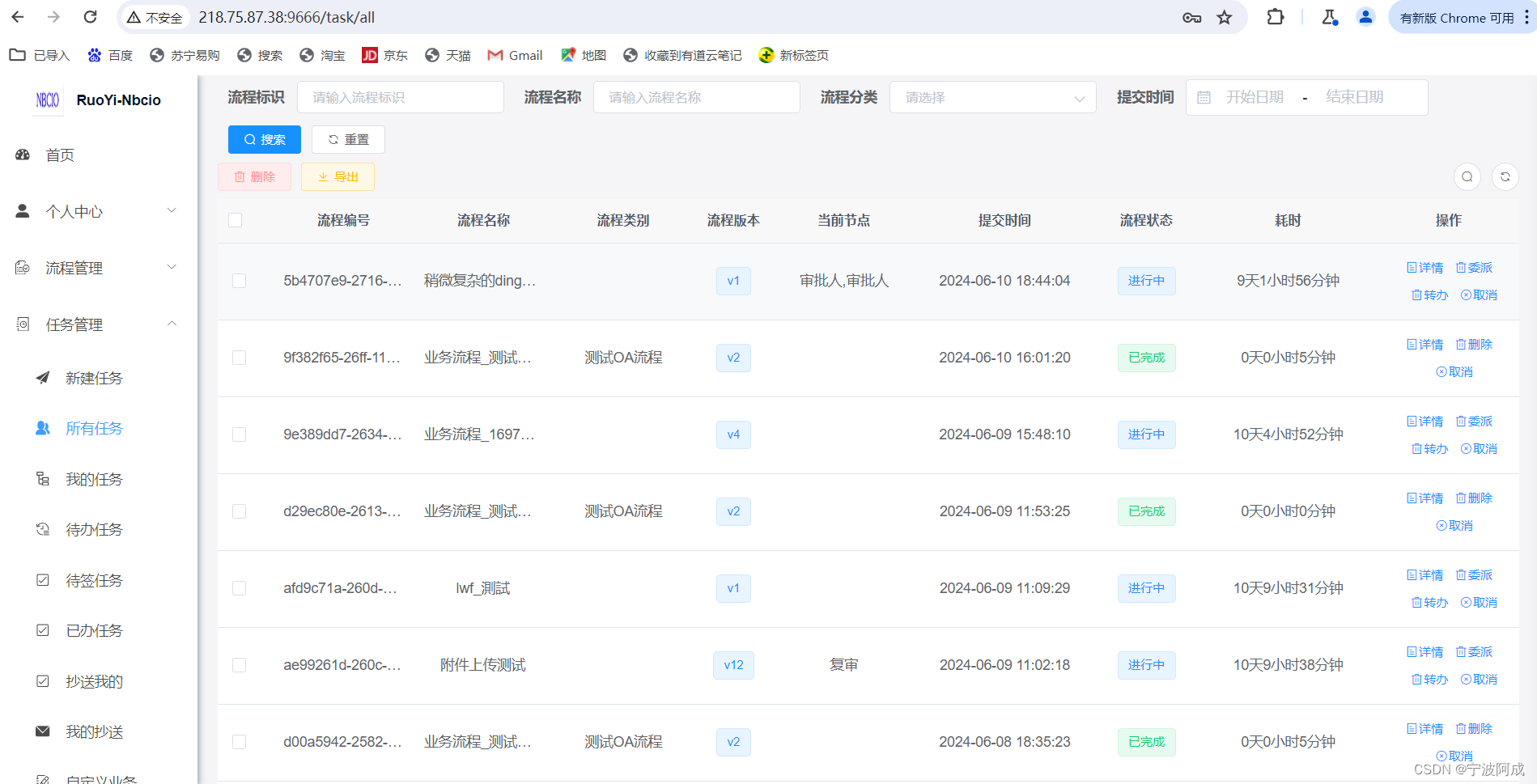Screen dimensions: 1537x784
Task: Open 流程分类 dropdown selector
Action: click(x=993, y=98)
